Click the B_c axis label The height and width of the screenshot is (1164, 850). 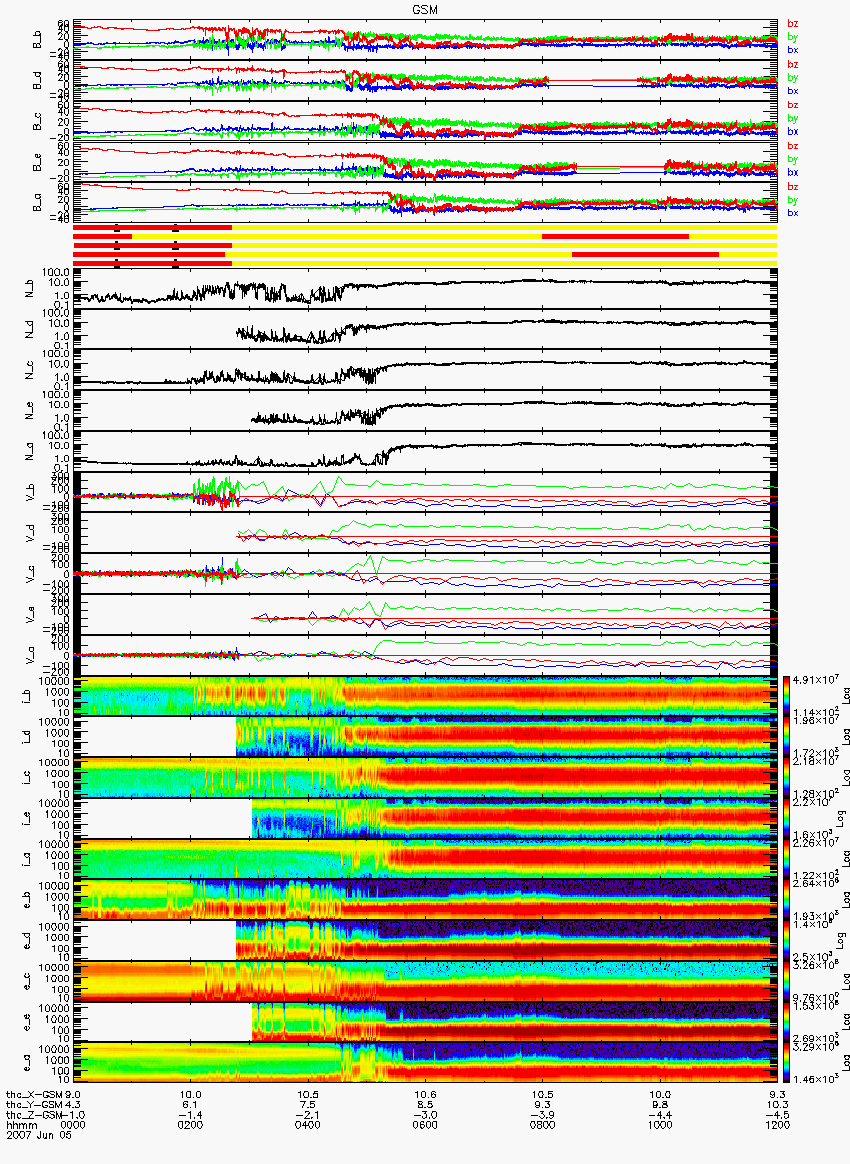tap(37, 122)
